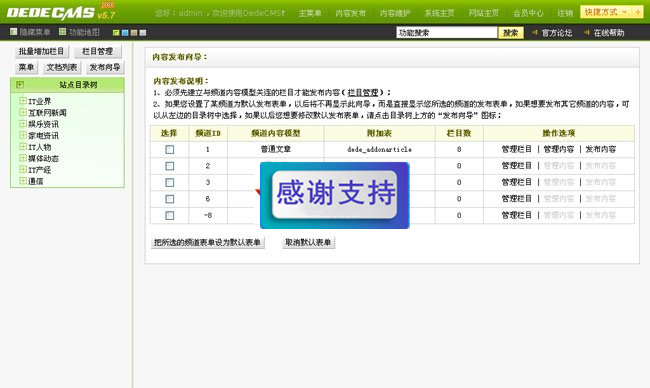Switch to the green skin swatch
This screenshot has width=650, height=388.
(116, 32)
